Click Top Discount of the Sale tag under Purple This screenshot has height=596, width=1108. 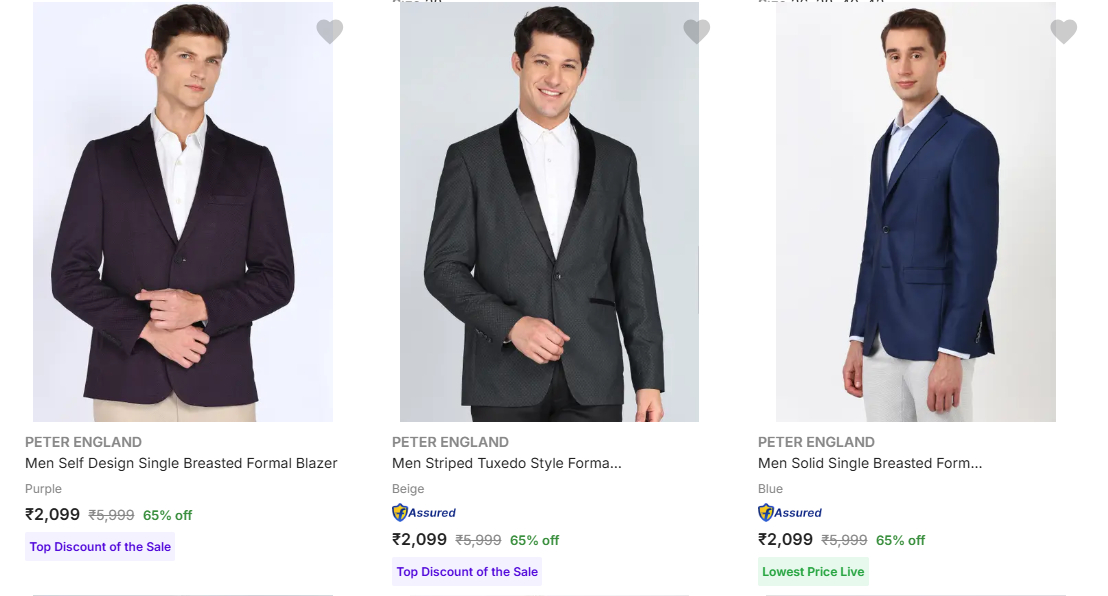click(x=100, y=547)
